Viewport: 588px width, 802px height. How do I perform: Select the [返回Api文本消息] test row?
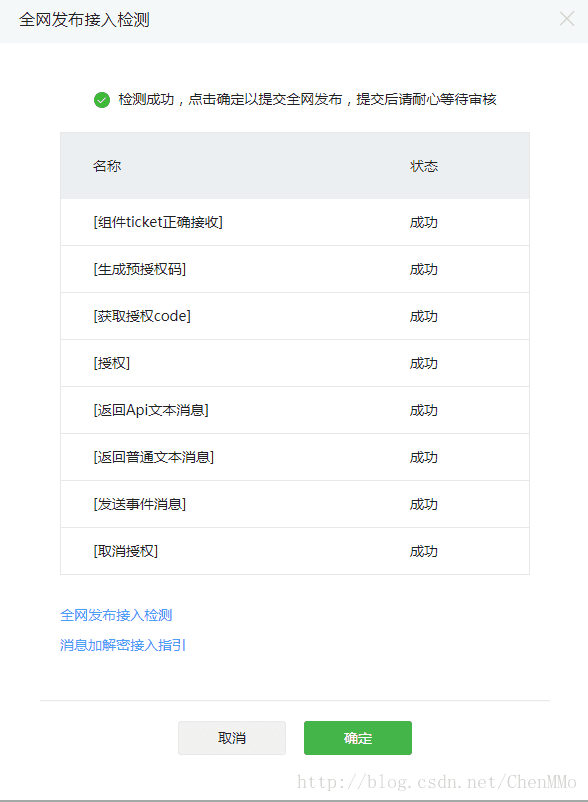pos(151,410)
